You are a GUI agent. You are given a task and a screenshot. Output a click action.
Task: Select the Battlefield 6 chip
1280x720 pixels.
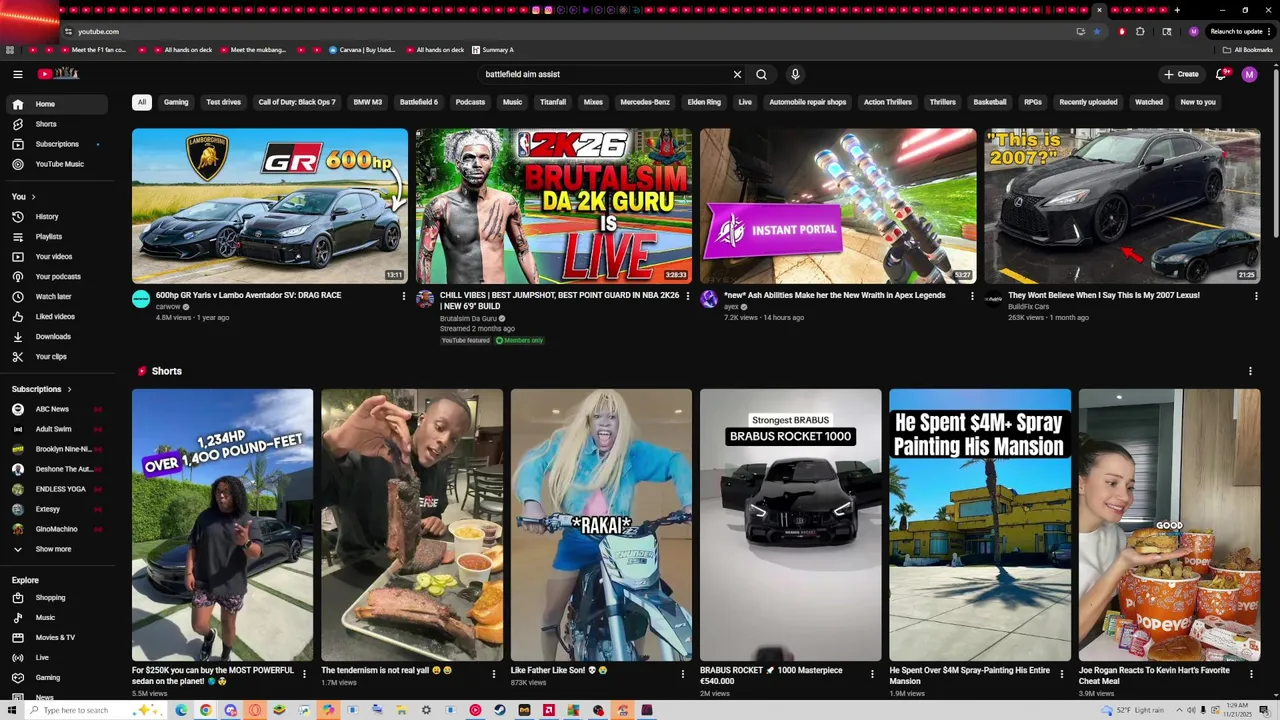[x=419, y=102]
